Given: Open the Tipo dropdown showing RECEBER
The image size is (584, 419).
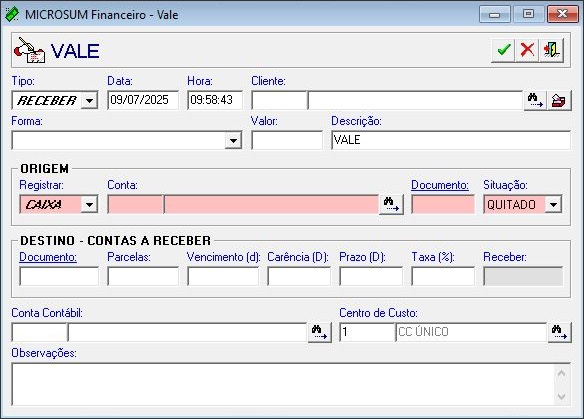Looking at the screenshot, I should click(x=89, y=101).
